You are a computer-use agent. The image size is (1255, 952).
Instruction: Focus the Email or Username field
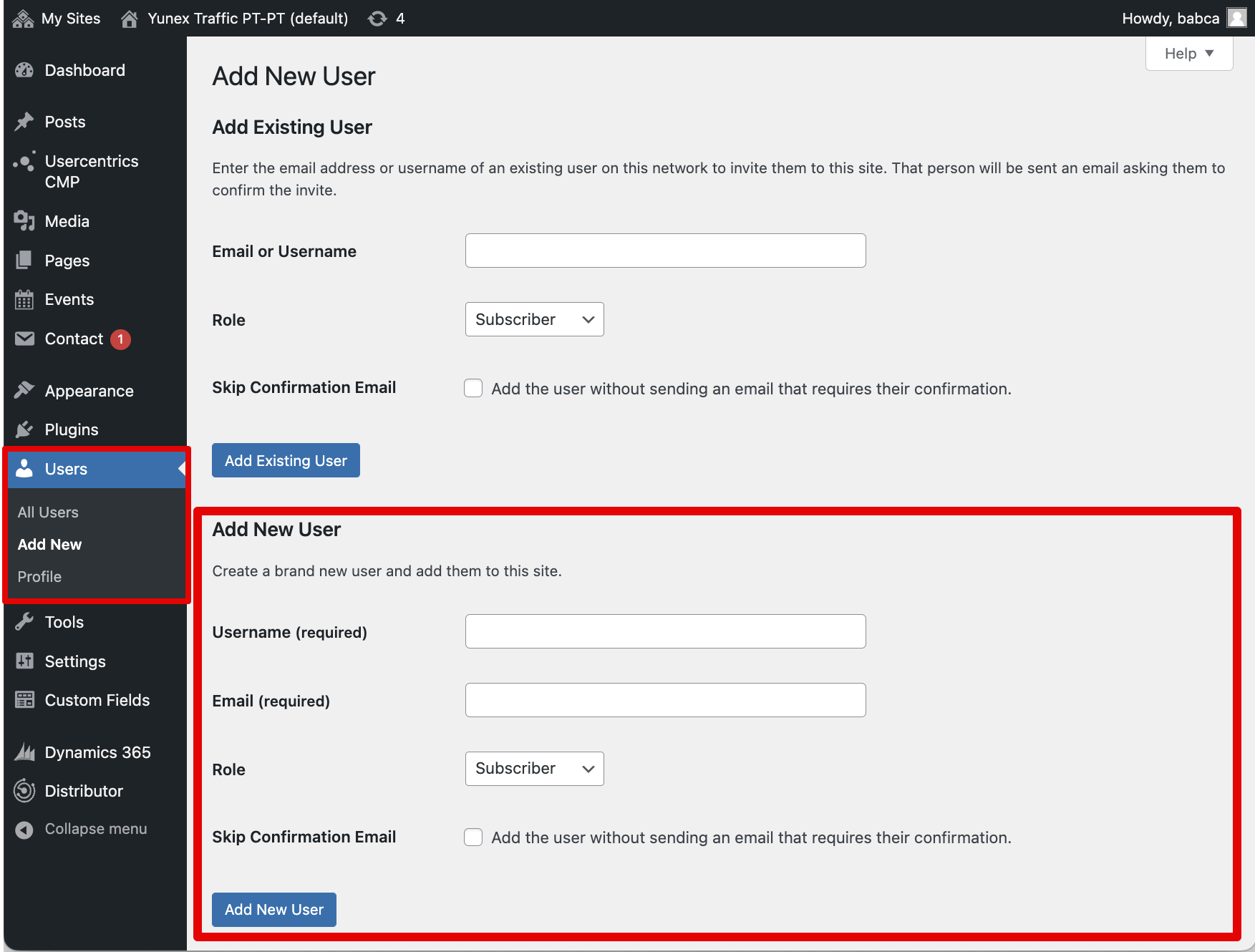click(665, 251)
